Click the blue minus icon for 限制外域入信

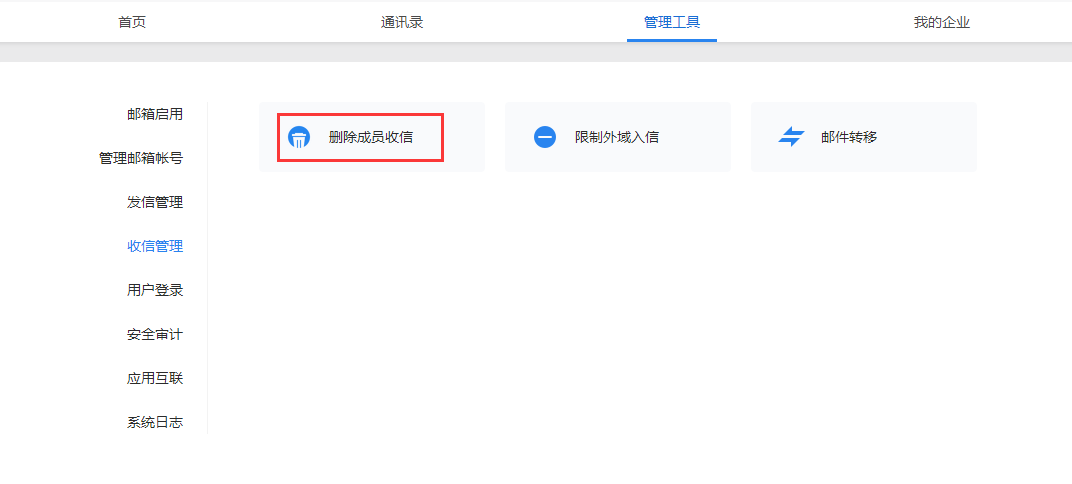tap(545, 138)
